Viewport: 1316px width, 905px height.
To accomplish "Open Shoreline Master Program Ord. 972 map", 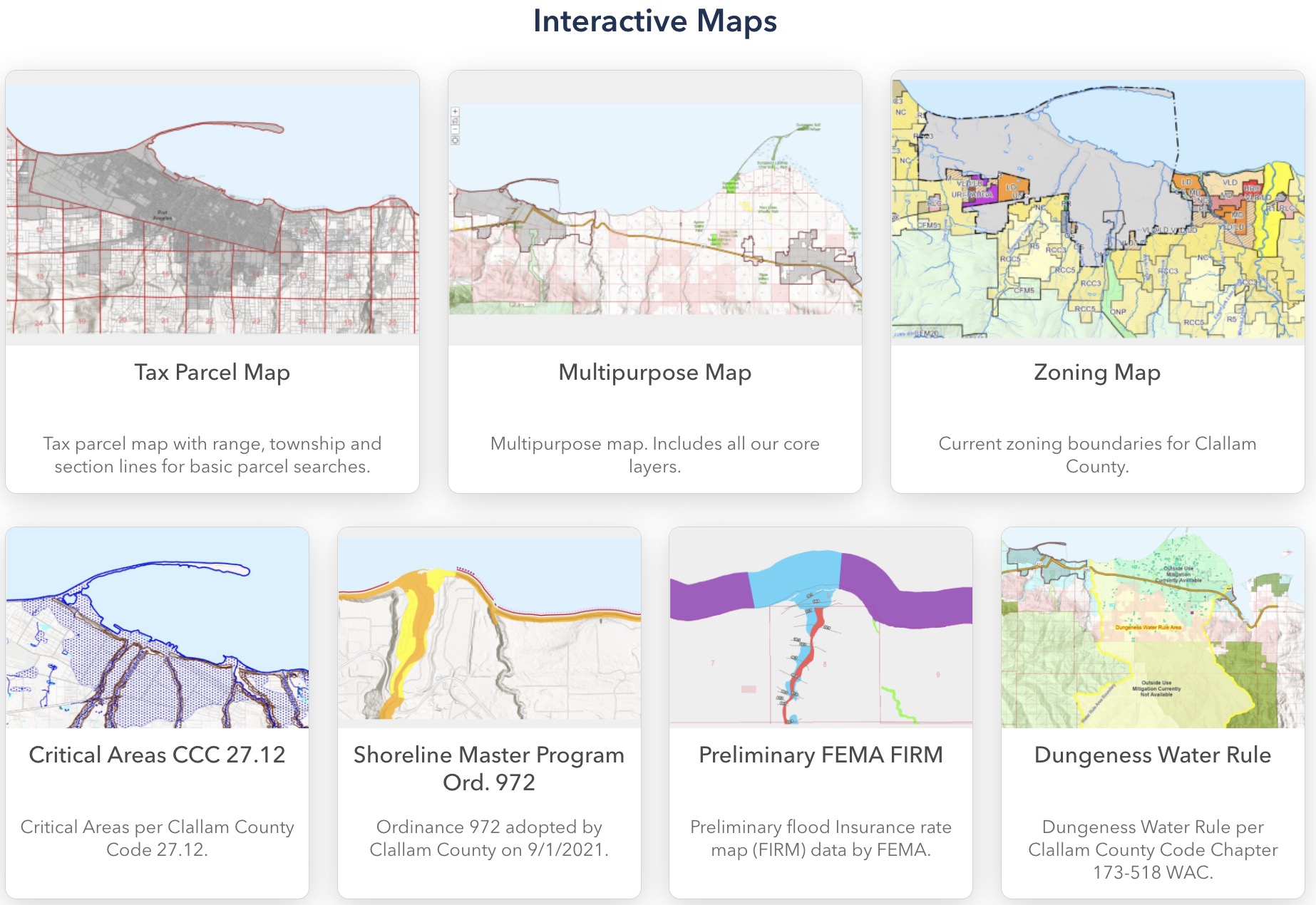I will (x=488, y=770).
